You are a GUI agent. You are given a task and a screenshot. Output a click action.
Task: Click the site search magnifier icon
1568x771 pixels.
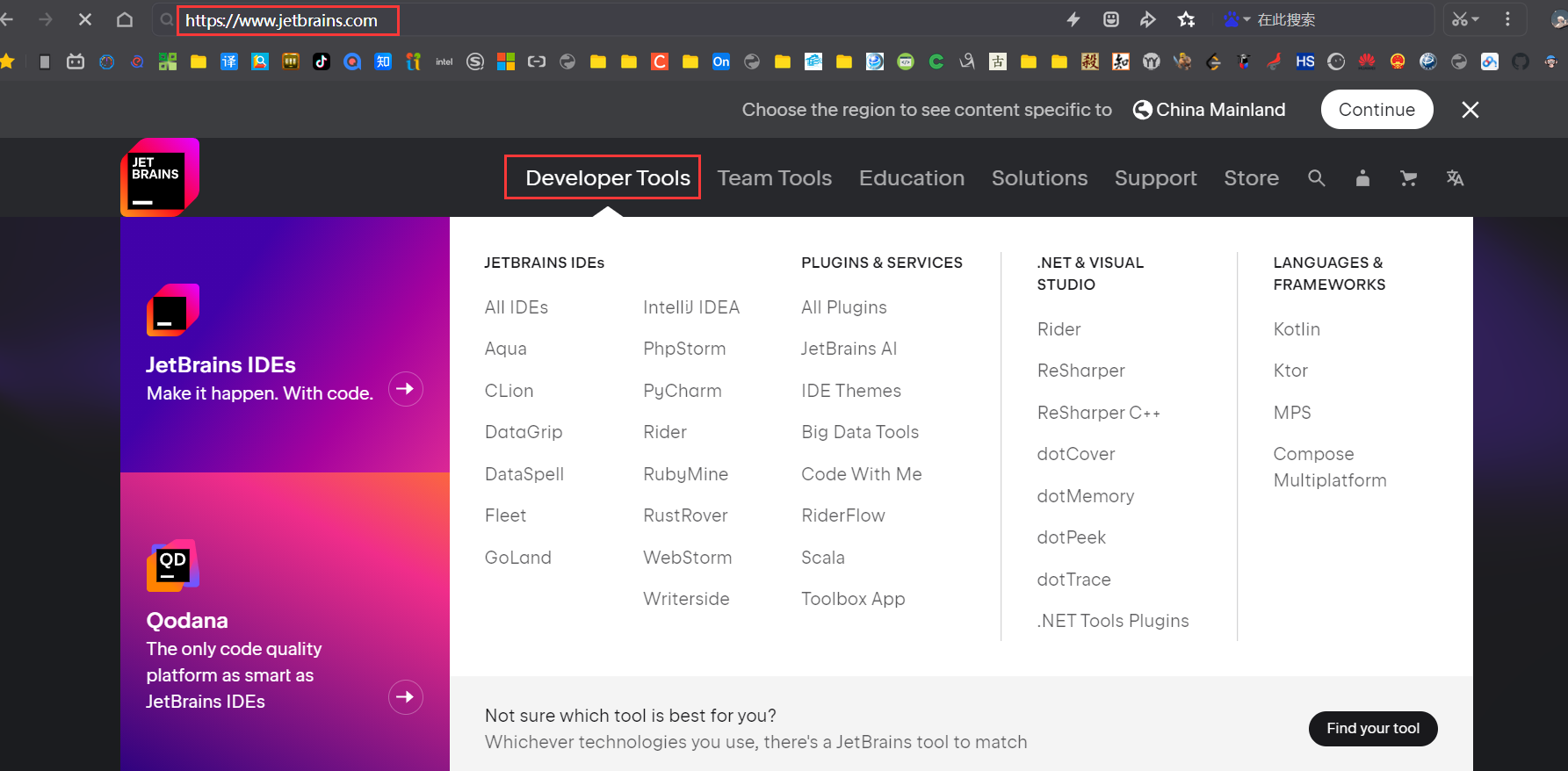pyautogui.click(x=1316, y=178)
